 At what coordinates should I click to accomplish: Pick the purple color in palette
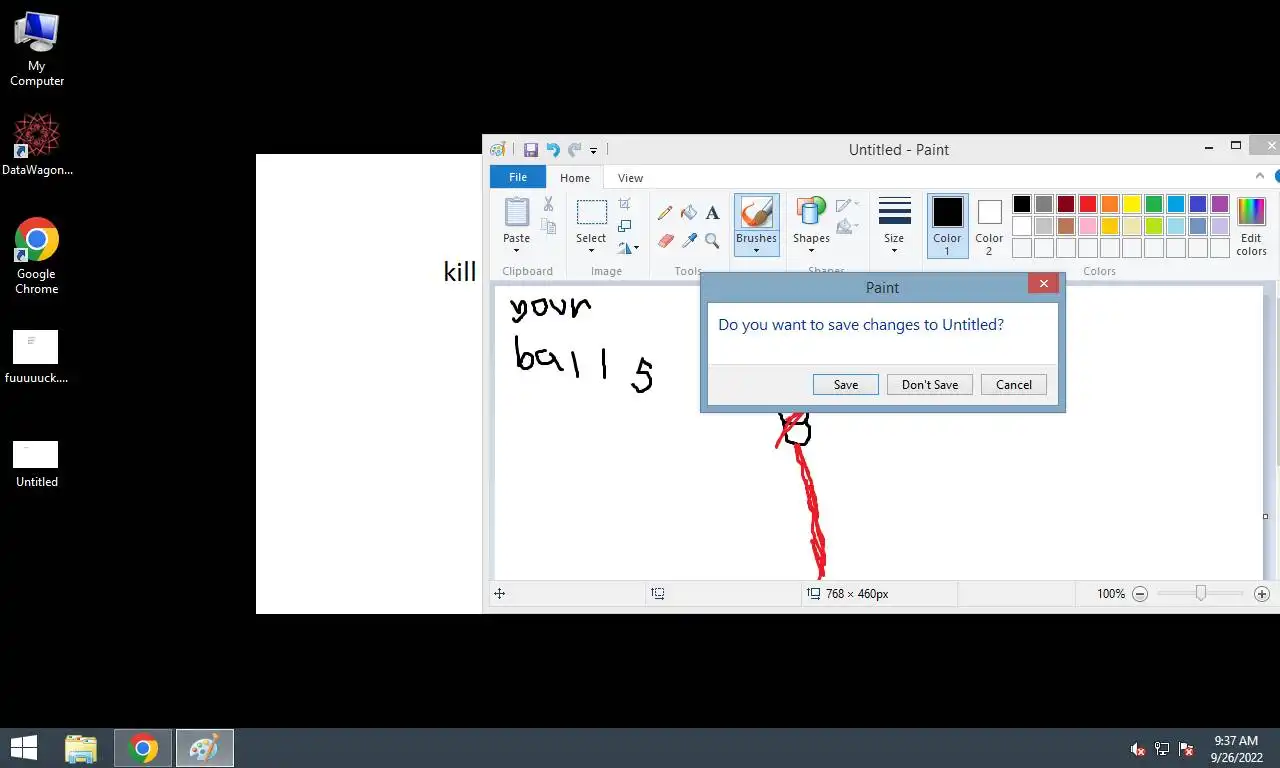tap(1220, 204)
